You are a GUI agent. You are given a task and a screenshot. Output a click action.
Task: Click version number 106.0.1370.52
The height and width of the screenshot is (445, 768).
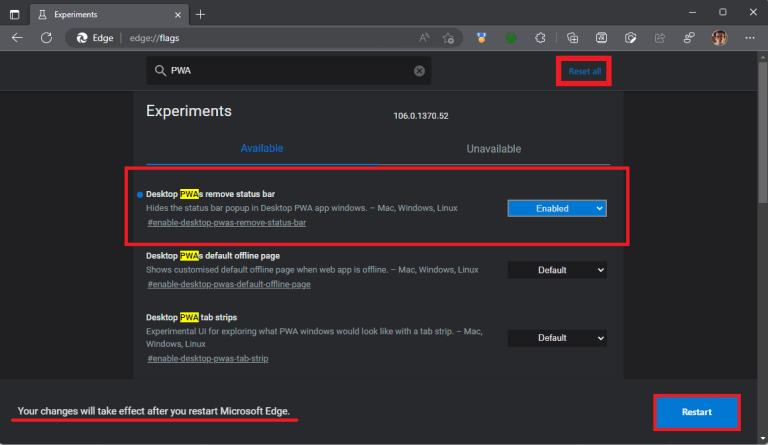pyautogui.click(x=421, y=116)
